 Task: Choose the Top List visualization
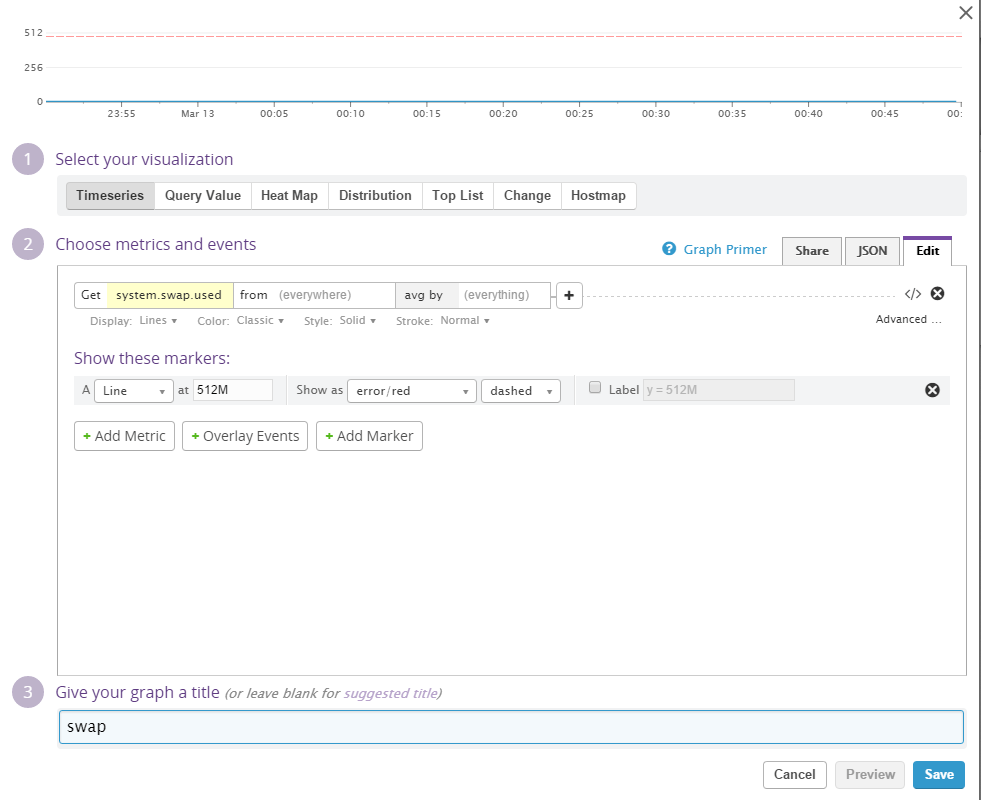click(x=457, y=196)
